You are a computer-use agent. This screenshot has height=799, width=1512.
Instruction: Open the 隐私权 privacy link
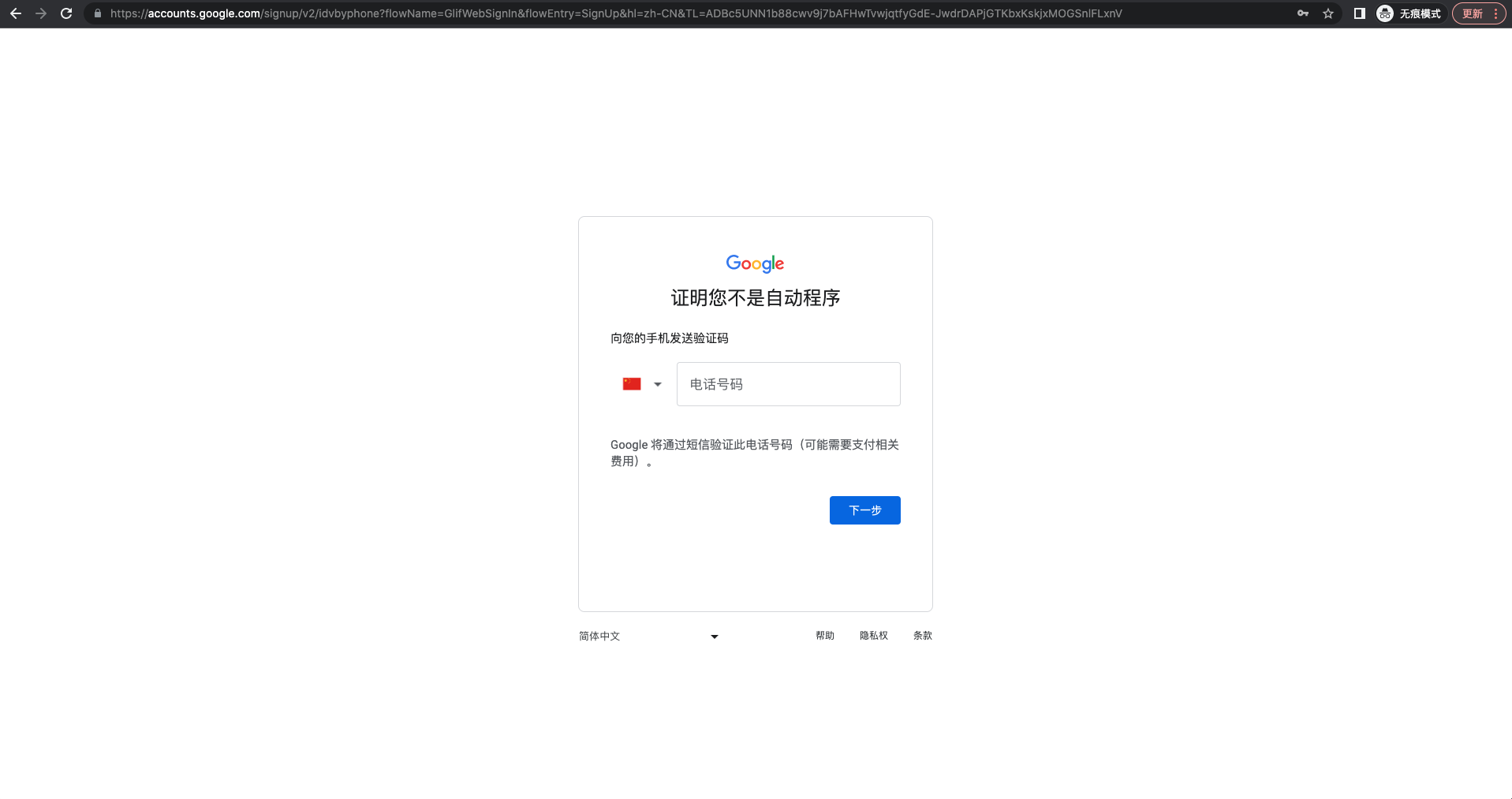(x=874, y=636)
